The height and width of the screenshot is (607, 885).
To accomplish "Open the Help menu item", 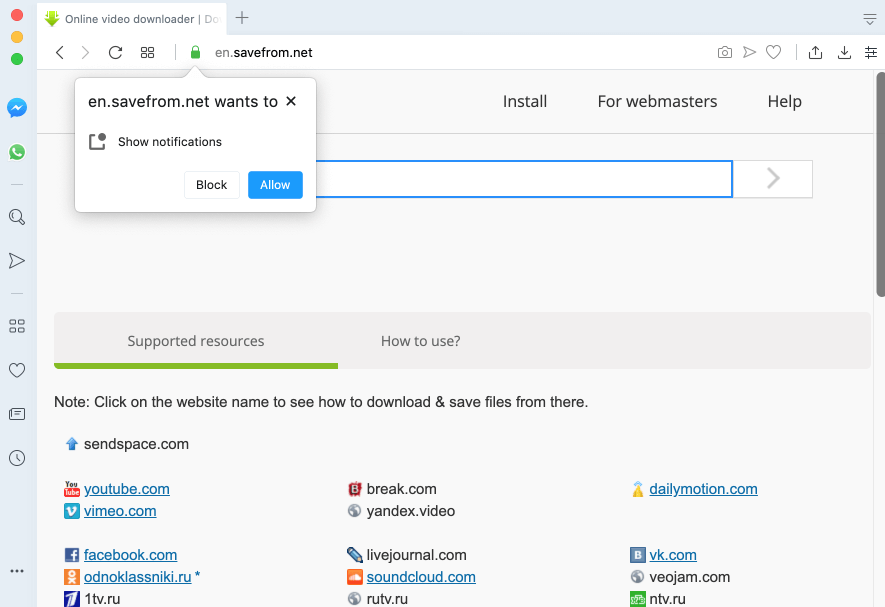I will click(x=785, y=102).
